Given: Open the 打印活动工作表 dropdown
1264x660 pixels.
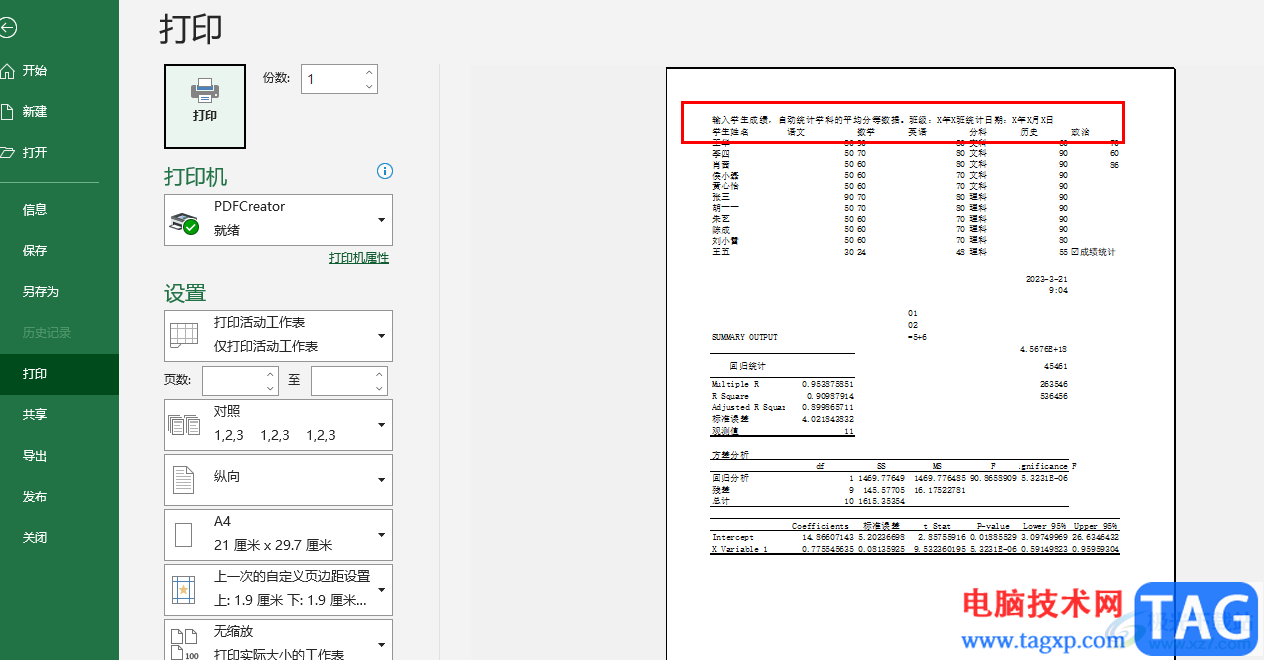Looking at the screenshot, I should coord(278,335).
